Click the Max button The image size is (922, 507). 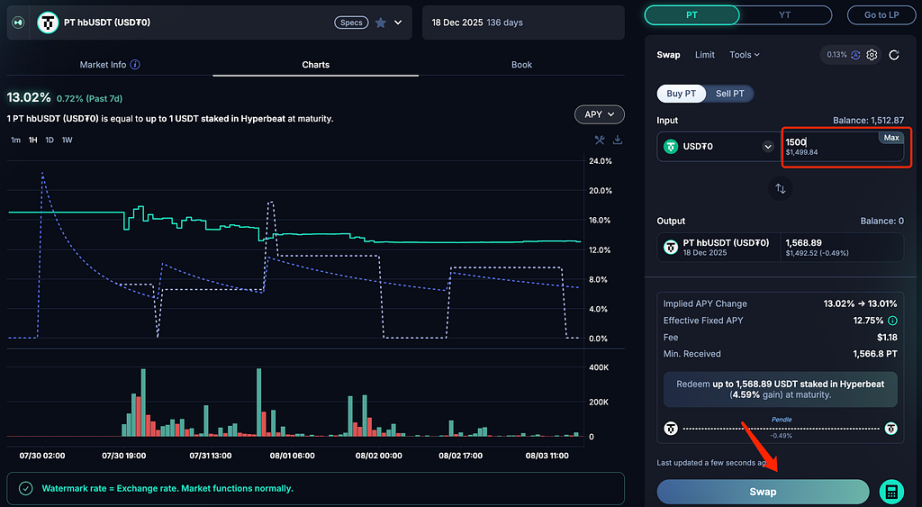(891, 138)
